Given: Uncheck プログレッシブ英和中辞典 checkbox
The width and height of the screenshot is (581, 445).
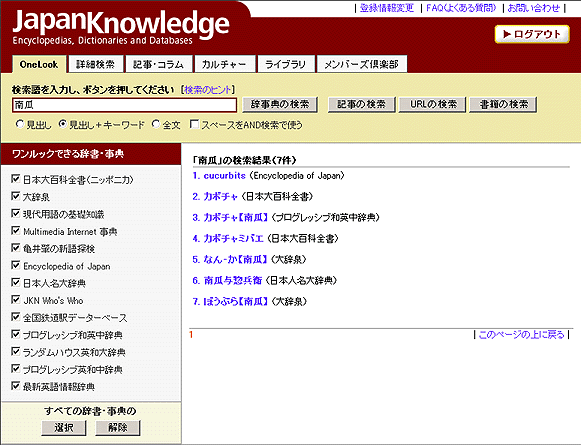Looking at the screenshot, I should [x=16, y=369].
